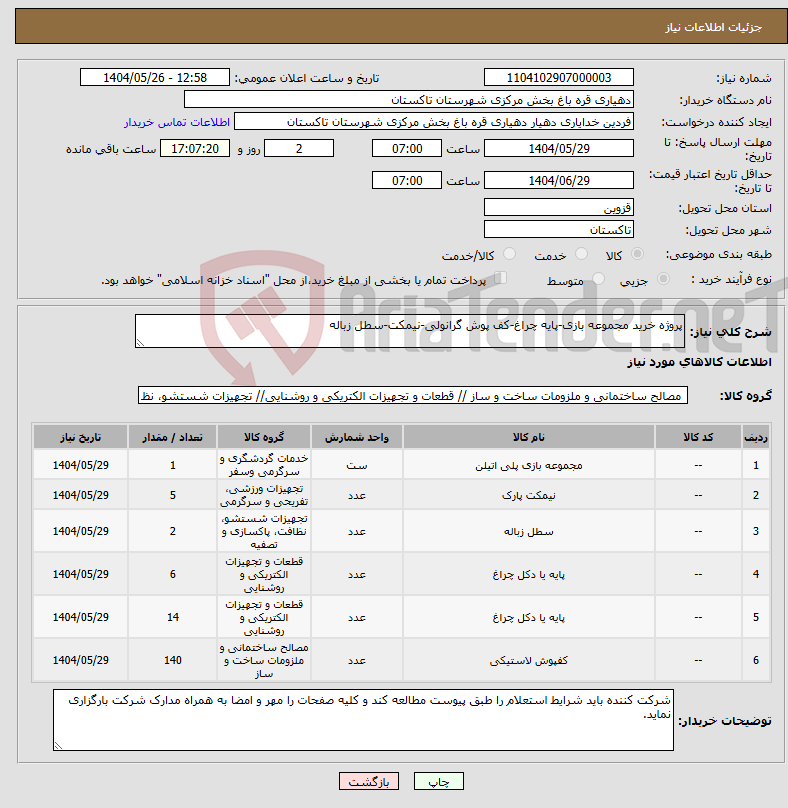The image size is (788, 808).
Task: Click the remaining days field showing 2
Action: click(x=299, y=148)
